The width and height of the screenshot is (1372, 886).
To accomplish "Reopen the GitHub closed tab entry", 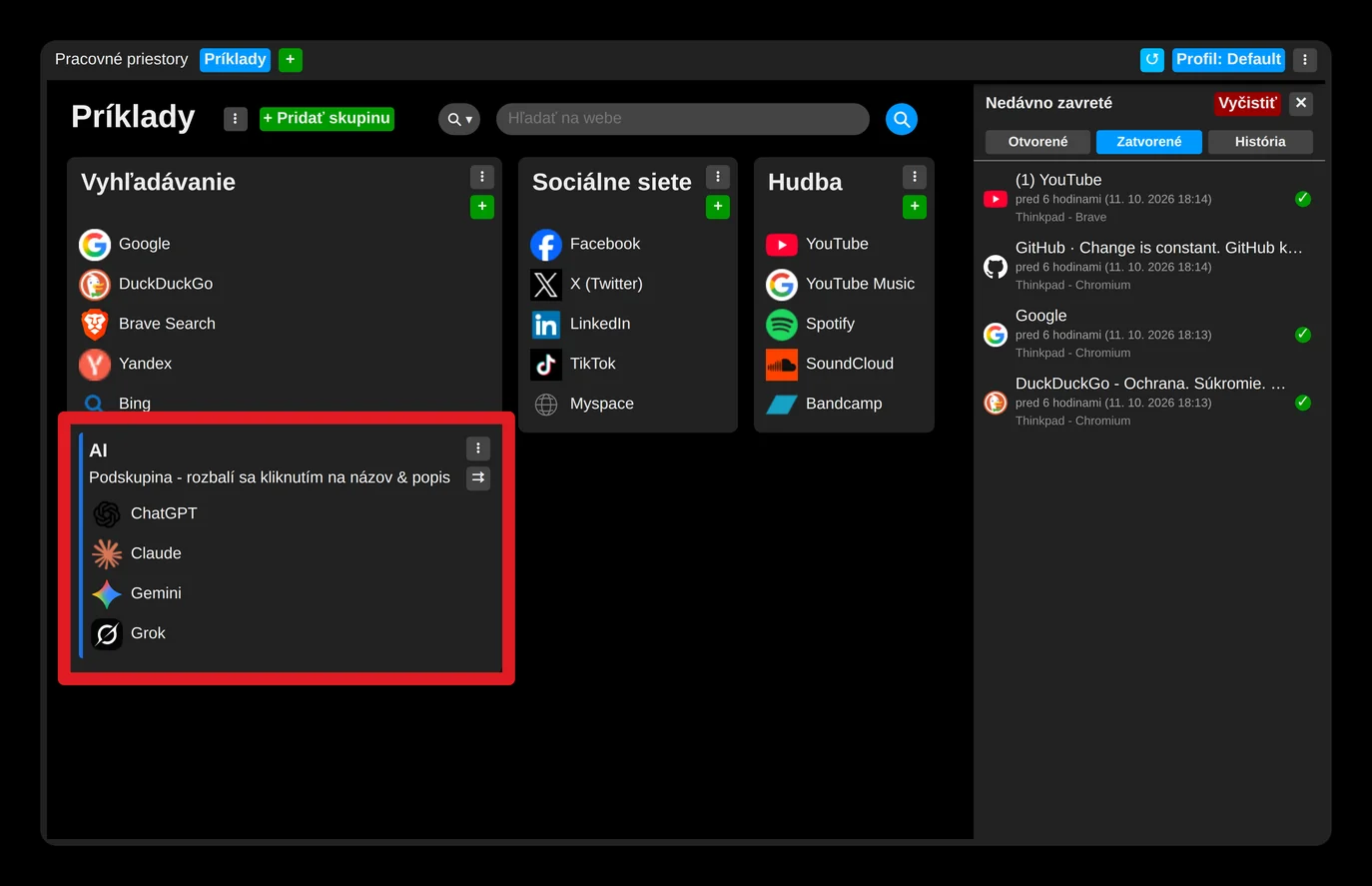I will (1148, 266).
